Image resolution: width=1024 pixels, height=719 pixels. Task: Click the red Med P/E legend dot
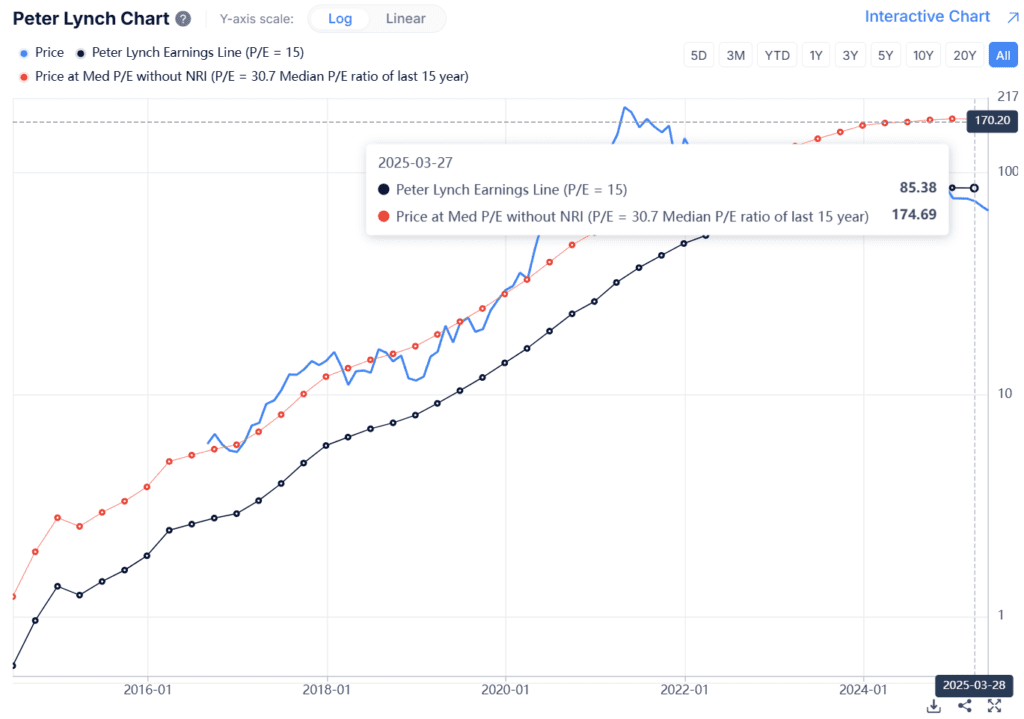23,76
